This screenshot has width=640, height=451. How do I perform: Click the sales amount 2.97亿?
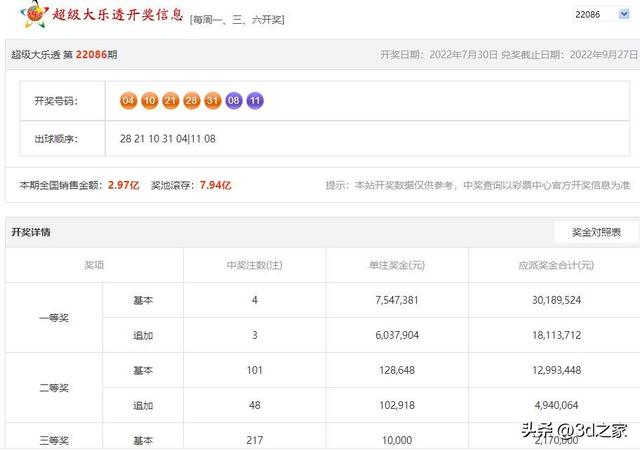point(124,185)
